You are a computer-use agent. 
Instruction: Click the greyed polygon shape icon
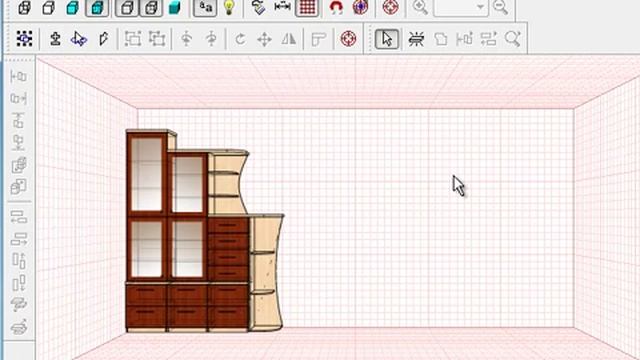pos(441,39)
